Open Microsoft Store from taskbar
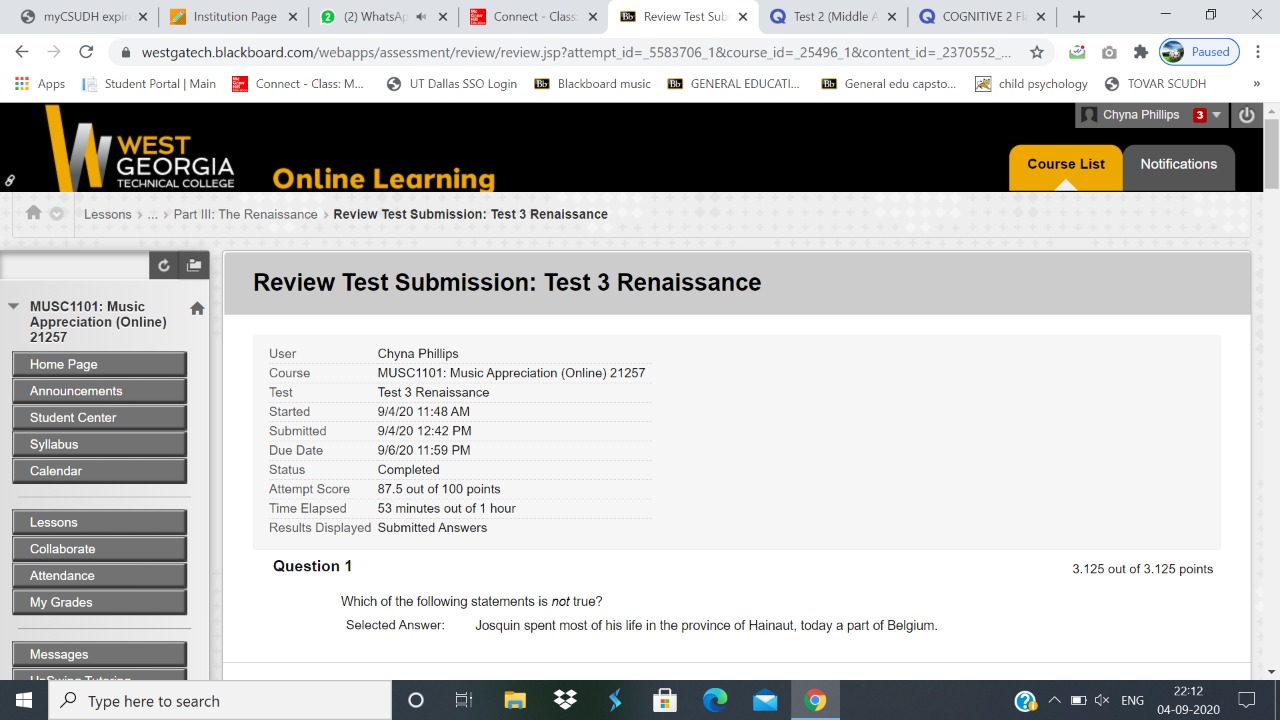This screenshot has width=1280, height=720. 665,700
